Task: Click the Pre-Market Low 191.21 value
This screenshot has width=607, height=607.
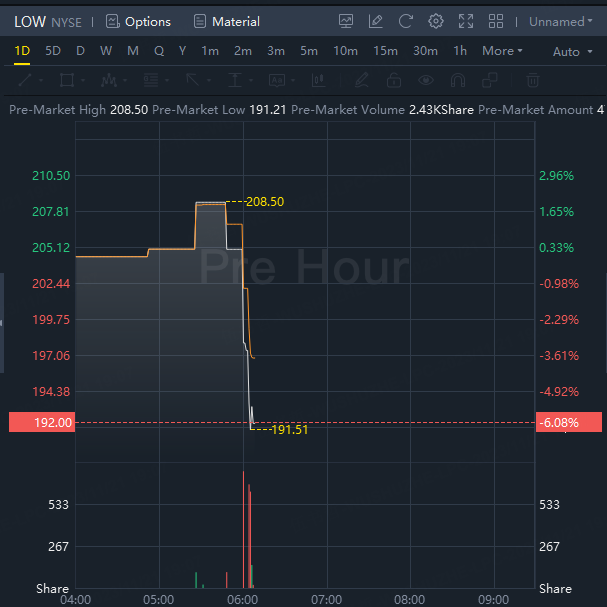Action: (x=267, y=110)
